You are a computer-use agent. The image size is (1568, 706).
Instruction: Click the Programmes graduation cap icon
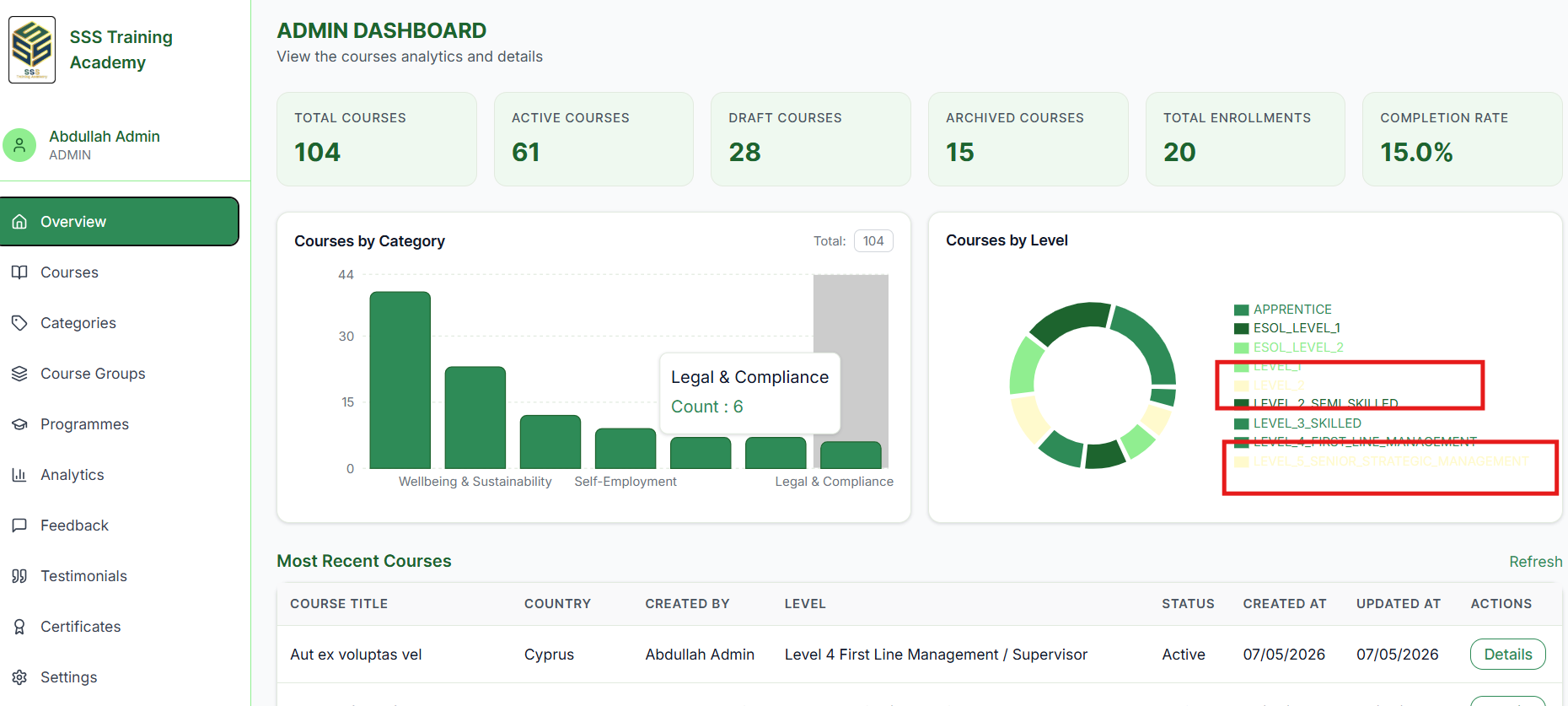pos(19,424)
